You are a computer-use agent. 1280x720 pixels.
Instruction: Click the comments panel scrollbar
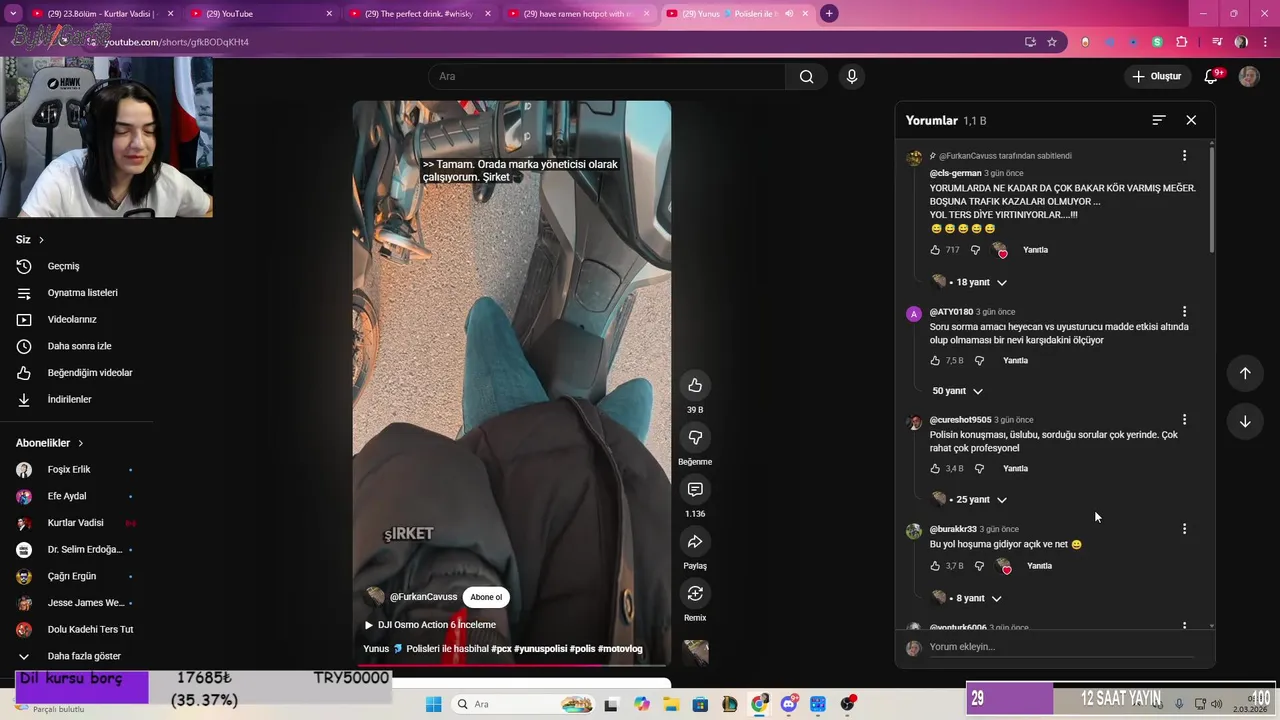point(1211,200)
